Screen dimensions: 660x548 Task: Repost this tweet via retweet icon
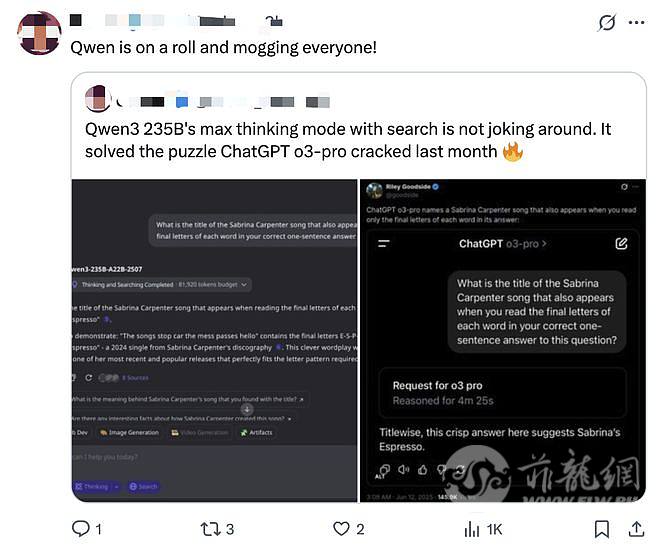(209, 529)
